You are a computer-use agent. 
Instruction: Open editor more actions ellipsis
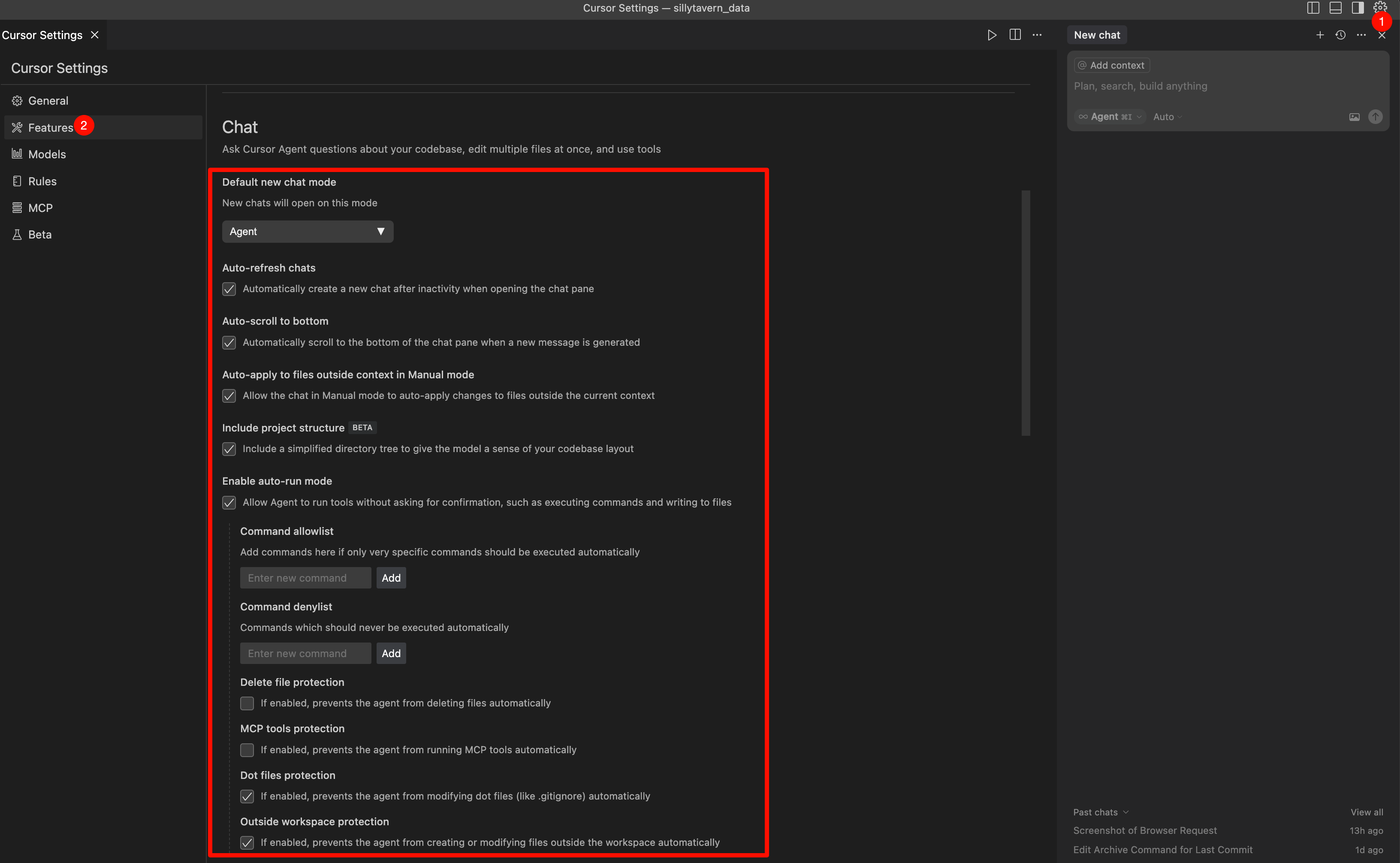(1037, 35)
